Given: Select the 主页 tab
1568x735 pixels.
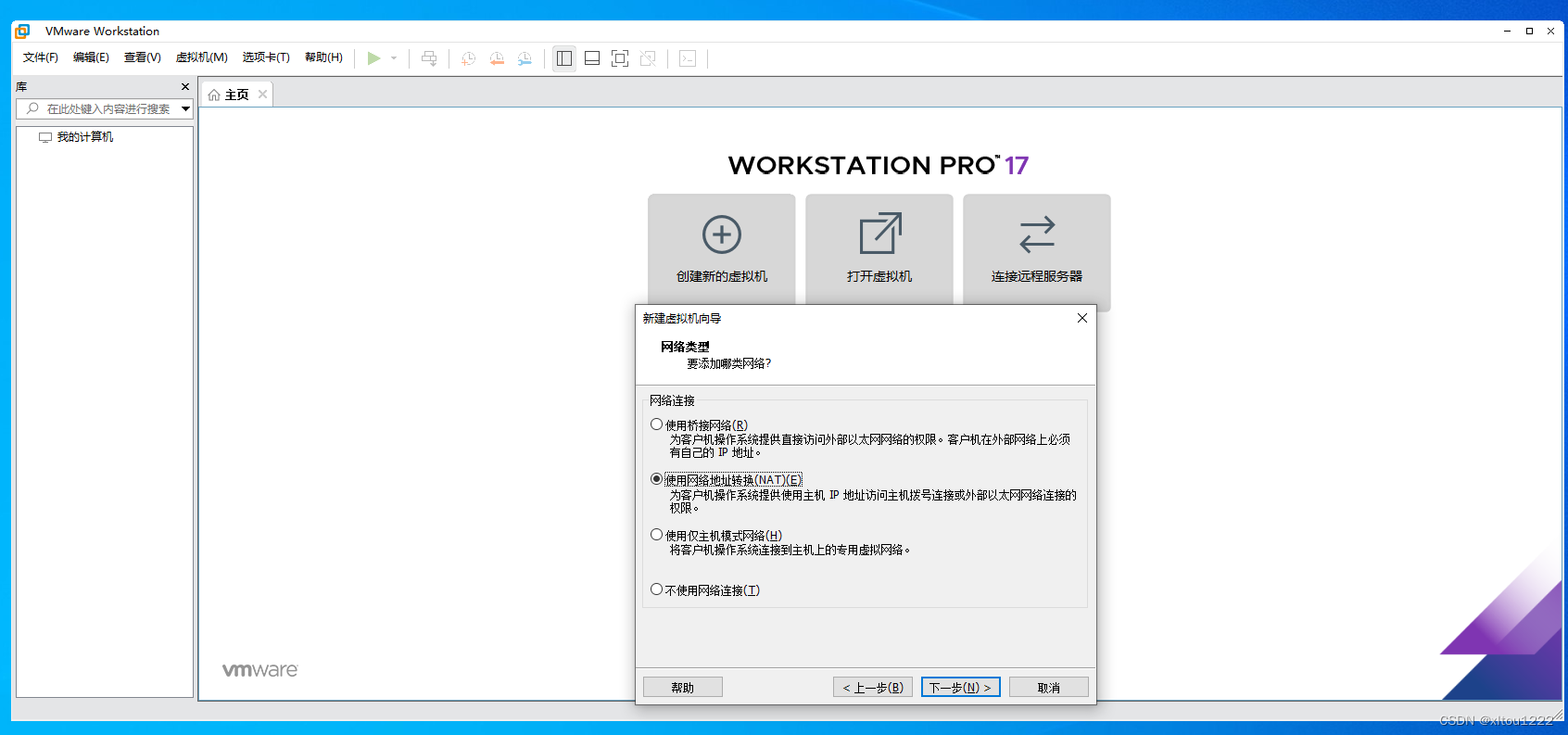Looking at the screenshot, I should (237, 95).
